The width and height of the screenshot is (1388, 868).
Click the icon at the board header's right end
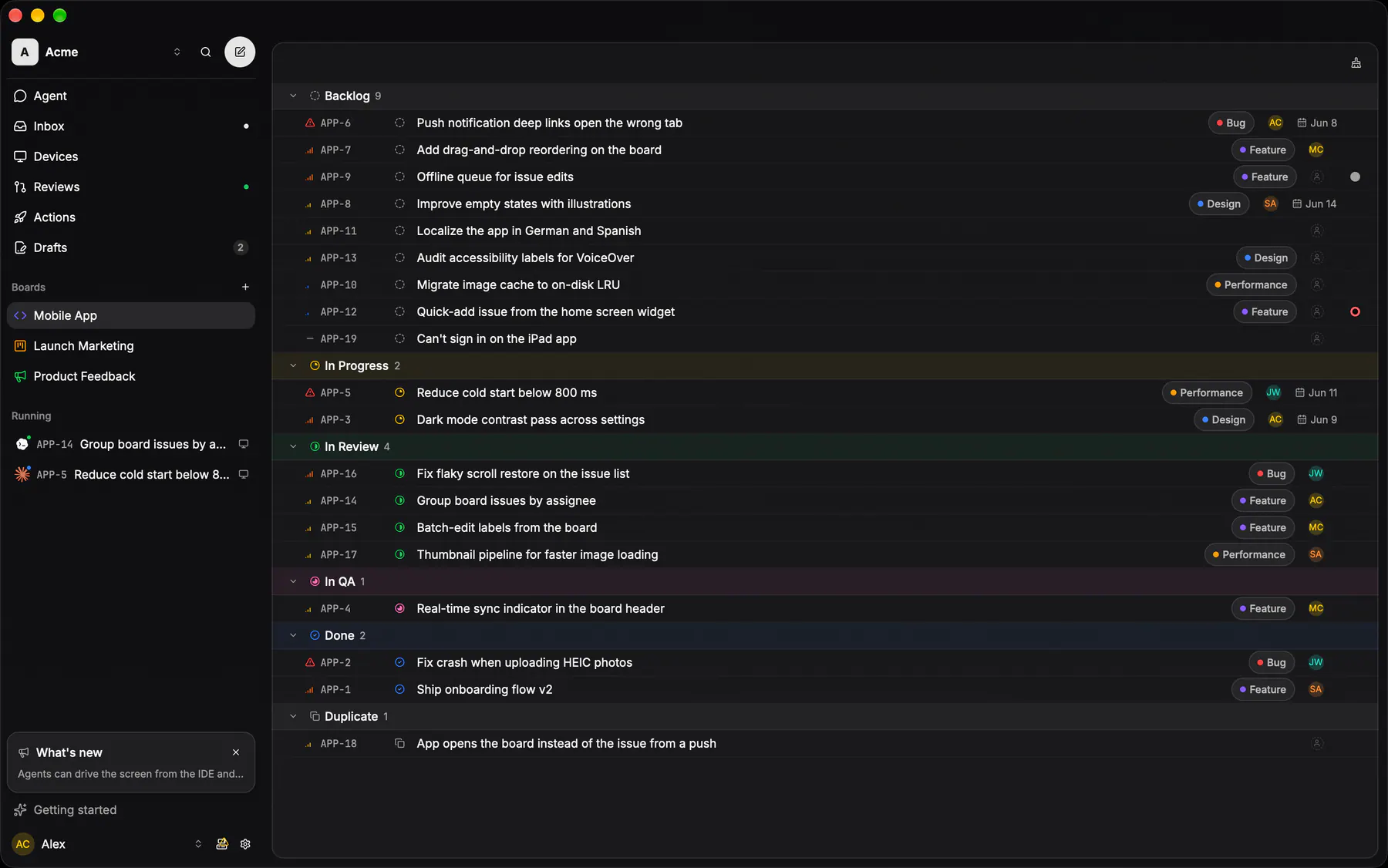point(1356,63)
